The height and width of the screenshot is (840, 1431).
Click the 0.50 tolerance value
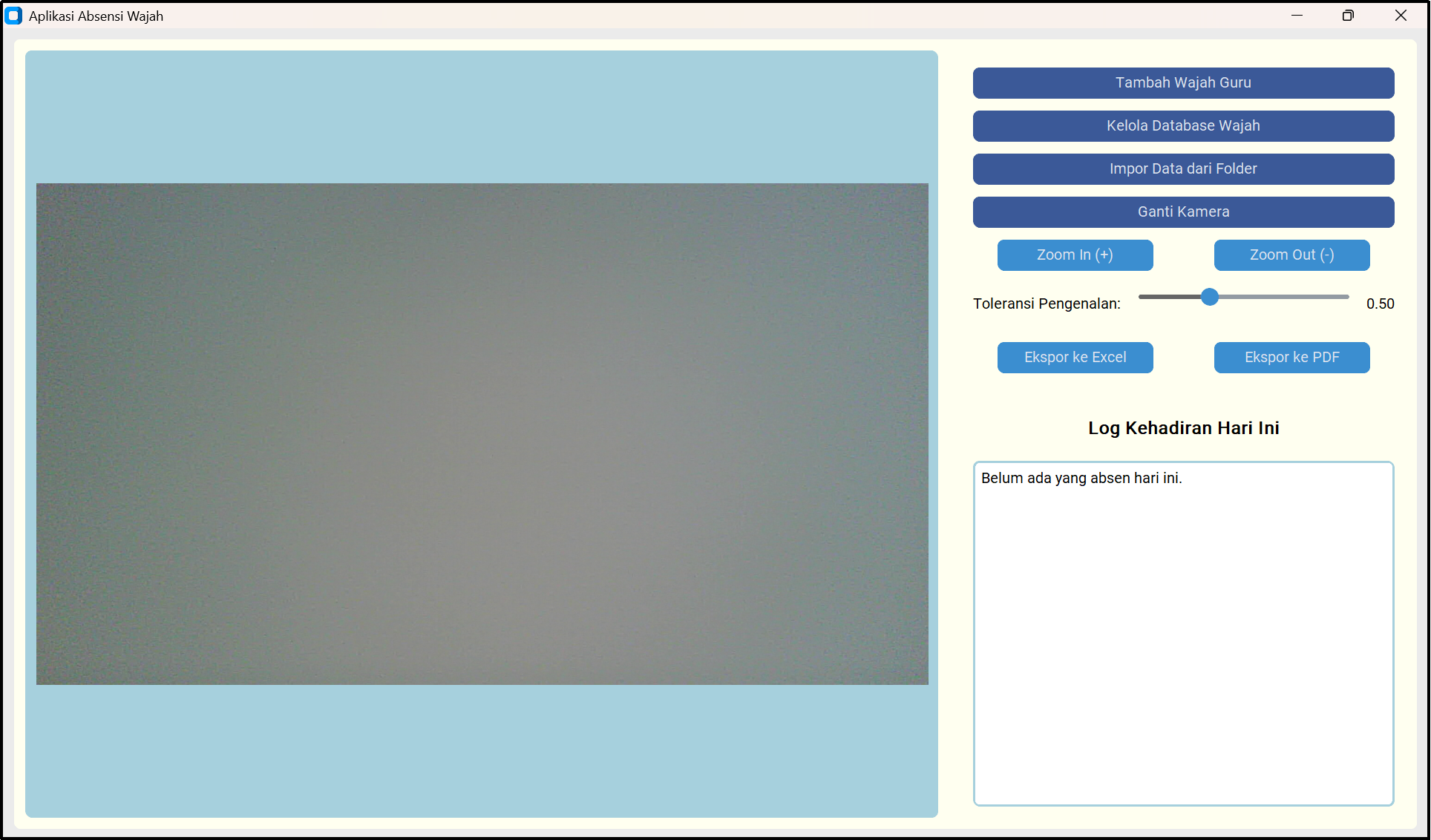pos(1380,303)
